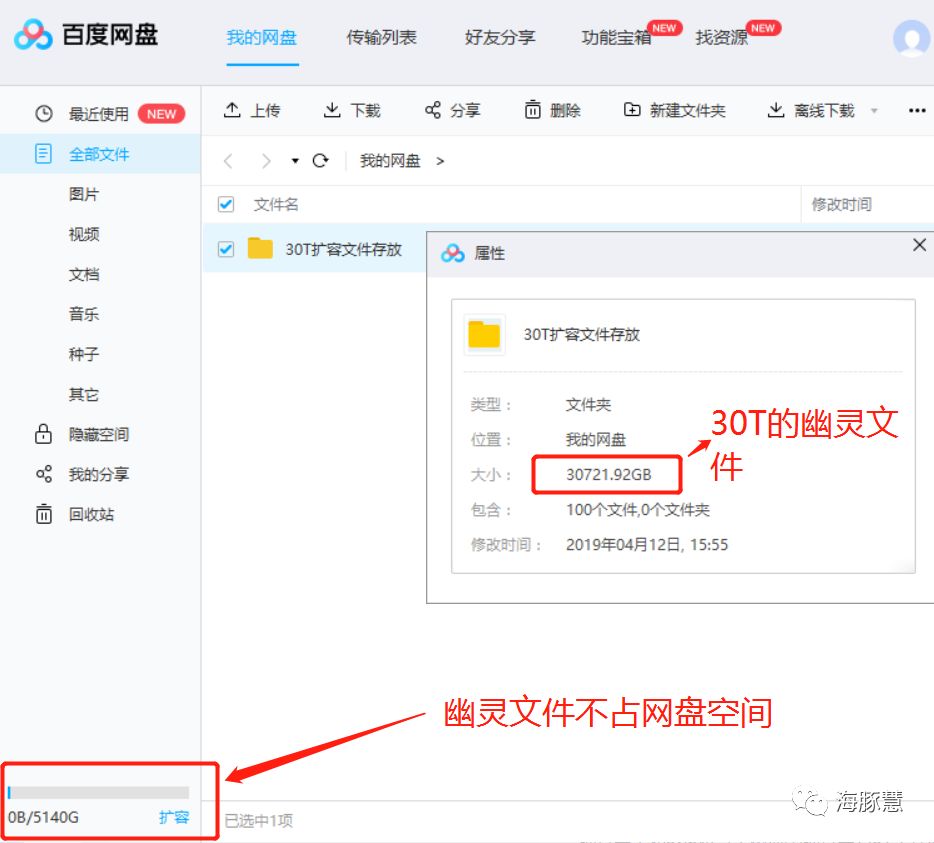Viewport: 934px width, 843px height.
Task: Go back with the left arrow
Action: pos(228,161)
